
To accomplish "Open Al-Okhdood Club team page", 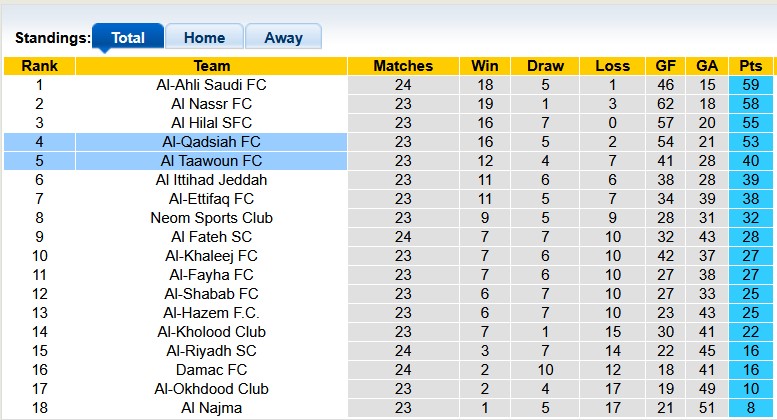I will click(x=212, y=389).
